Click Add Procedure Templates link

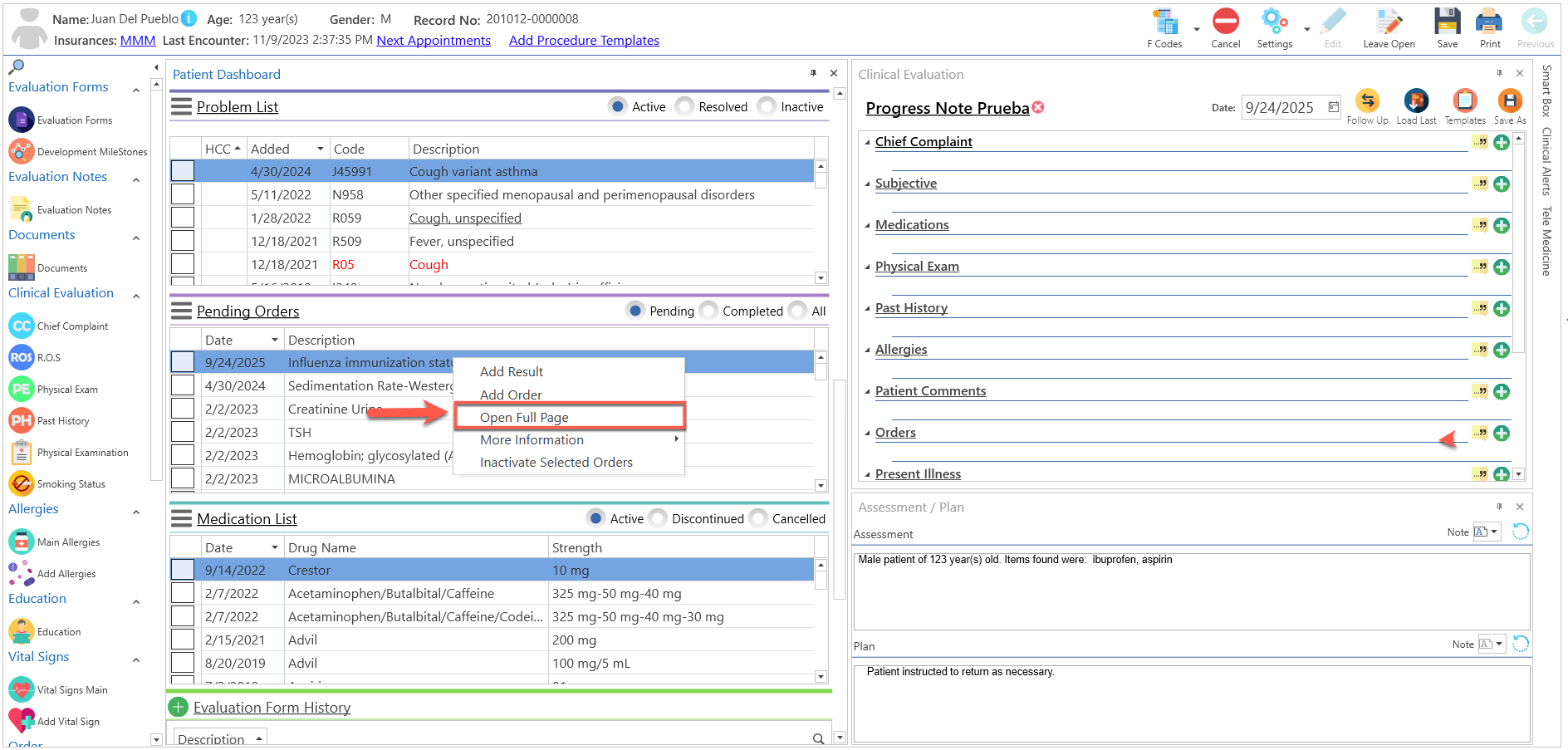(584, 40)
